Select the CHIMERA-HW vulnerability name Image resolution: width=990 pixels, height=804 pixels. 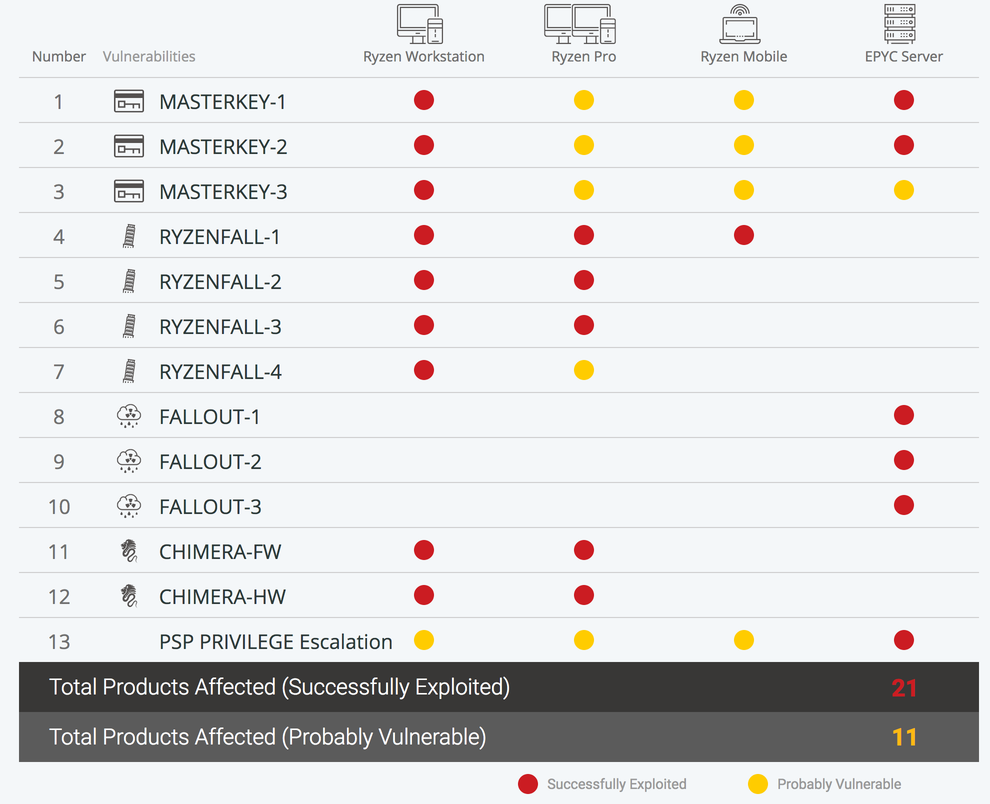point(222,597)
